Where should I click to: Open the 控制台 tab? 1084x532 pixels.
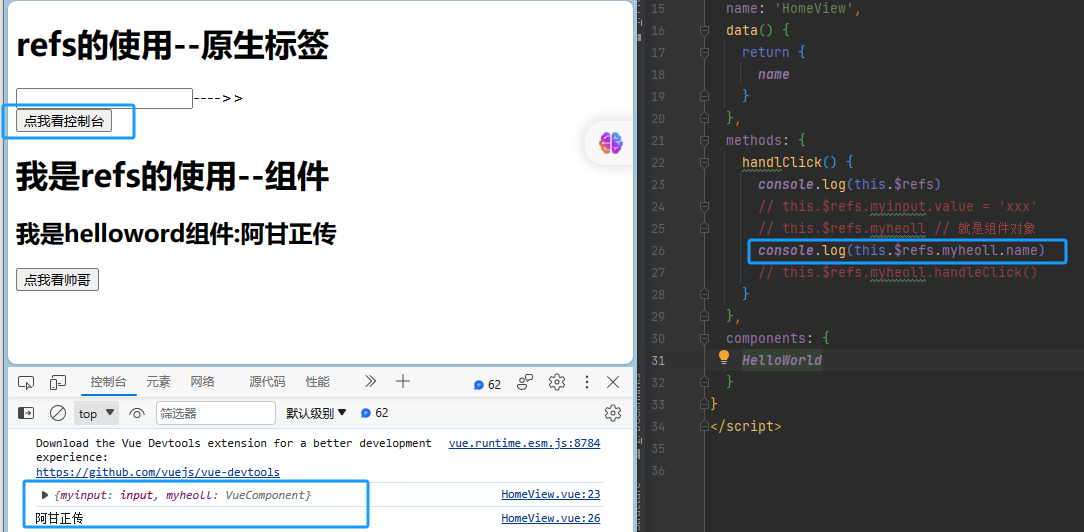pos(109,382)
